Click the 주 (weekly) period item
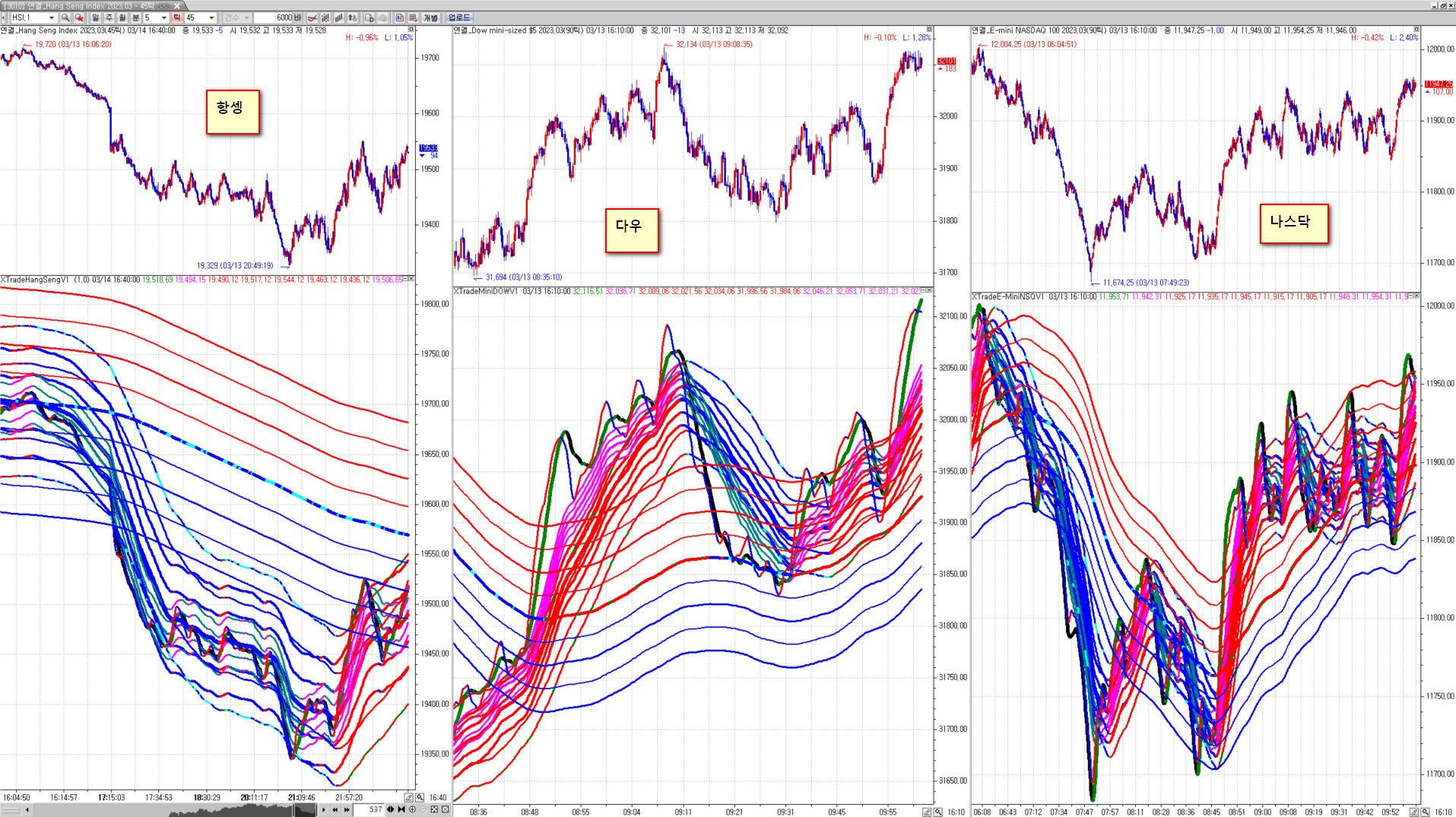The image size is (1456, 817). point(109,17)
